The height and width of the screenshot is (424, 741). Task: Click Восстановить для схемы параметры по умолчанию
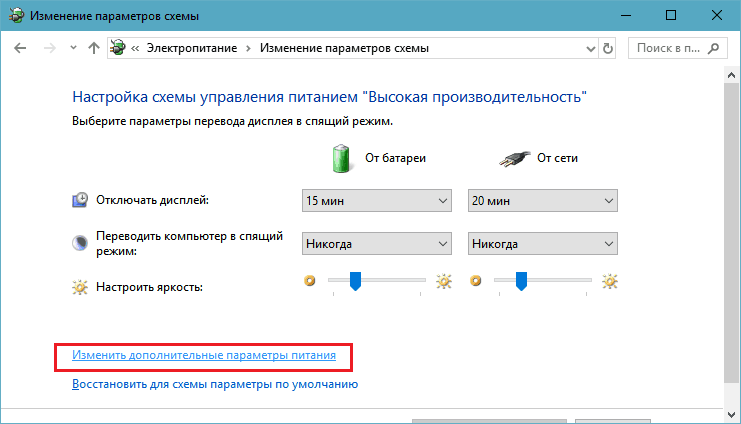215,383
